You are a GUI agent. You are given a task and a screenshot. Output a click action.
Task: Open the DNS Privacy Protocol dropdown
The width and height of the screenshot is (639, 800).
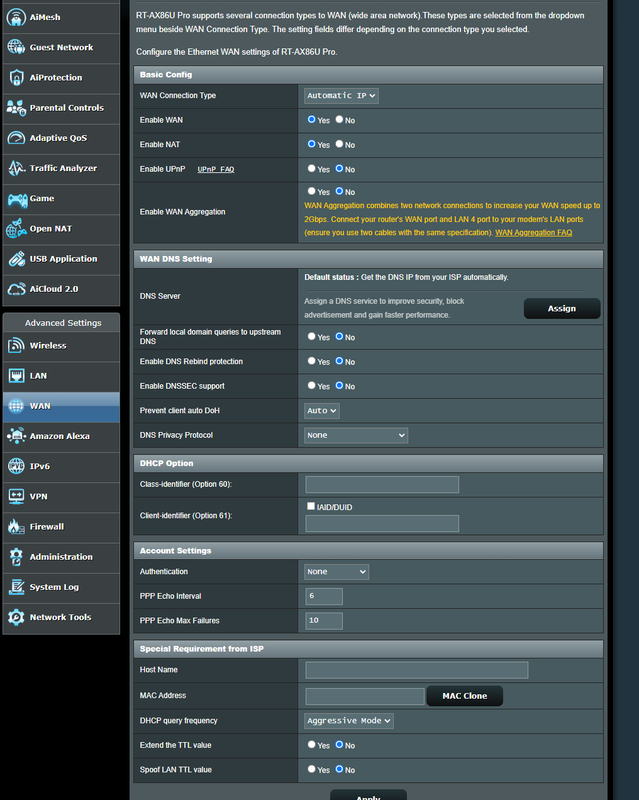(356, 435)
